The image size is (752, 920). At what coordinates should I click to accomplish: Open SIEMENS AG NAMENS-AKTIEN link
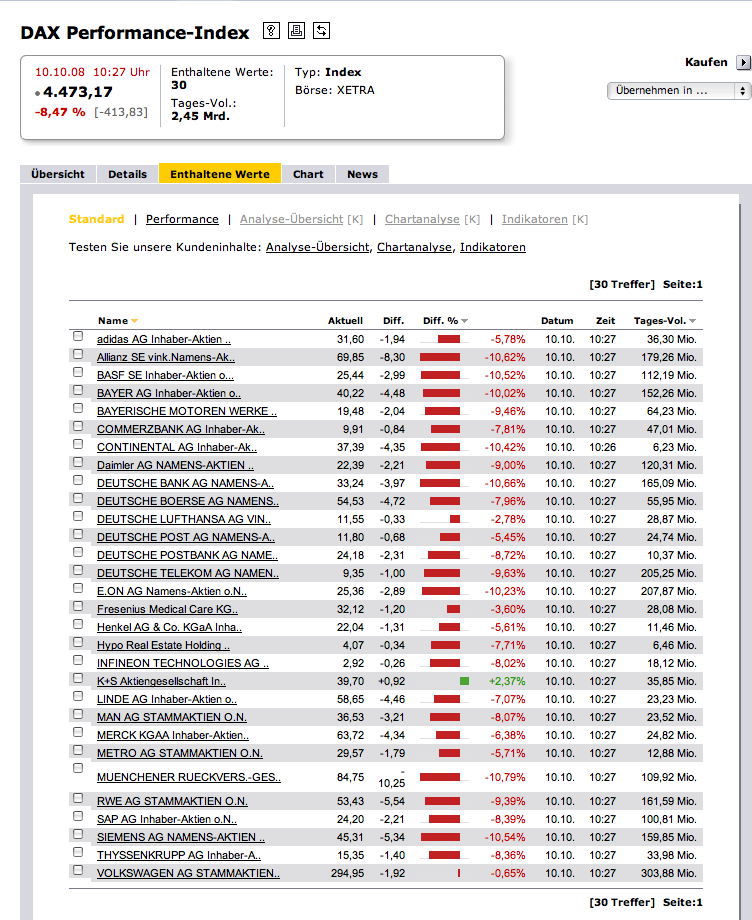pyautogui.click(x=181, y=837)
